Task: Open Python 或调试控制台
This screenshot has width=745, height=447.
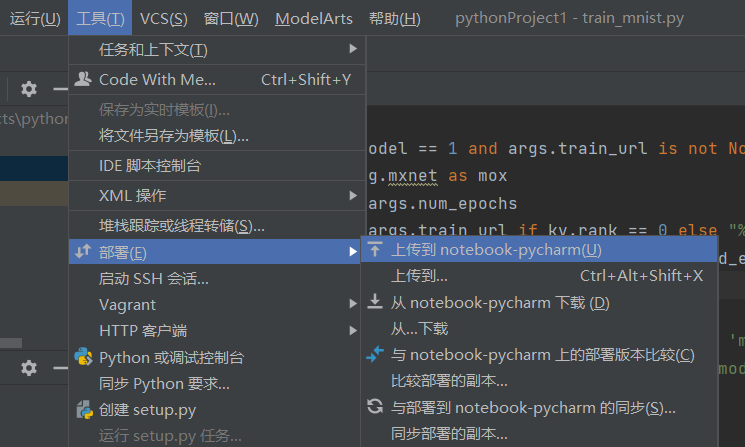Action: pyautogui.click(x=214, y=357)
